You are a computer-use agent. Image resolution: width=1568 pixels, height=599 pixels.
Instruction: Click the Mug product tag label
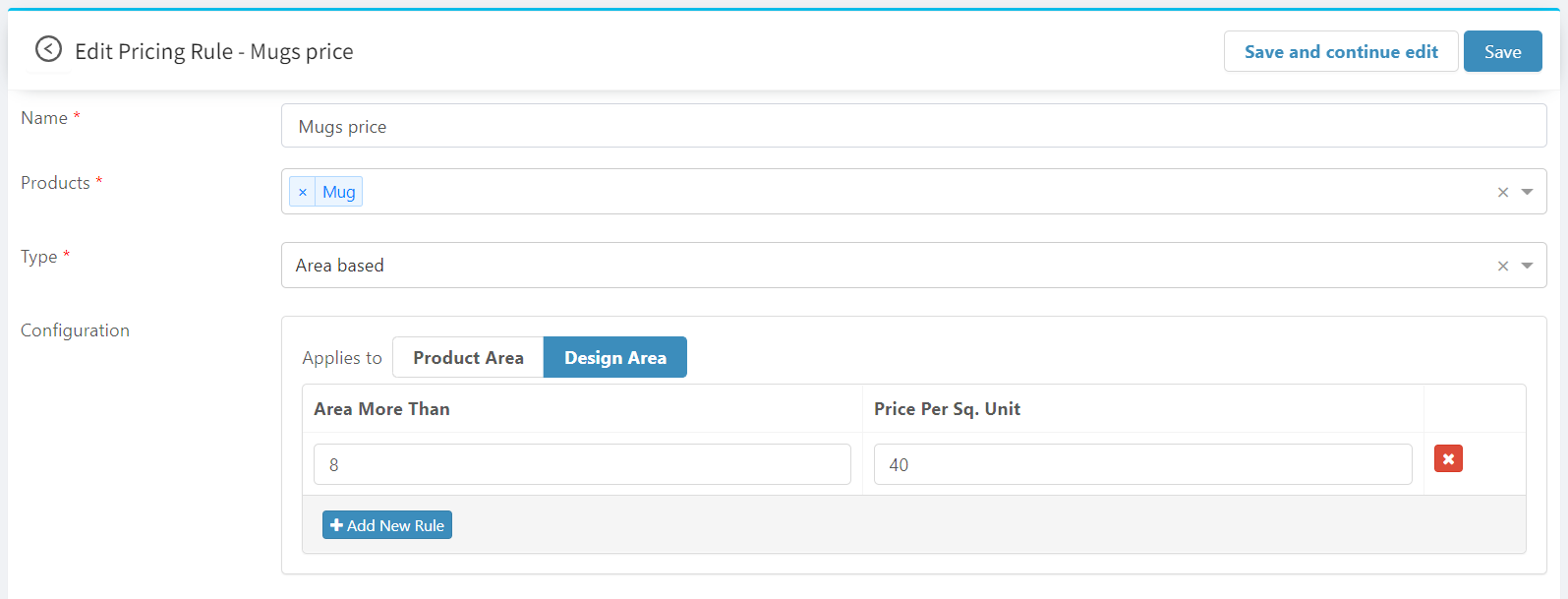tap(339, 192)
